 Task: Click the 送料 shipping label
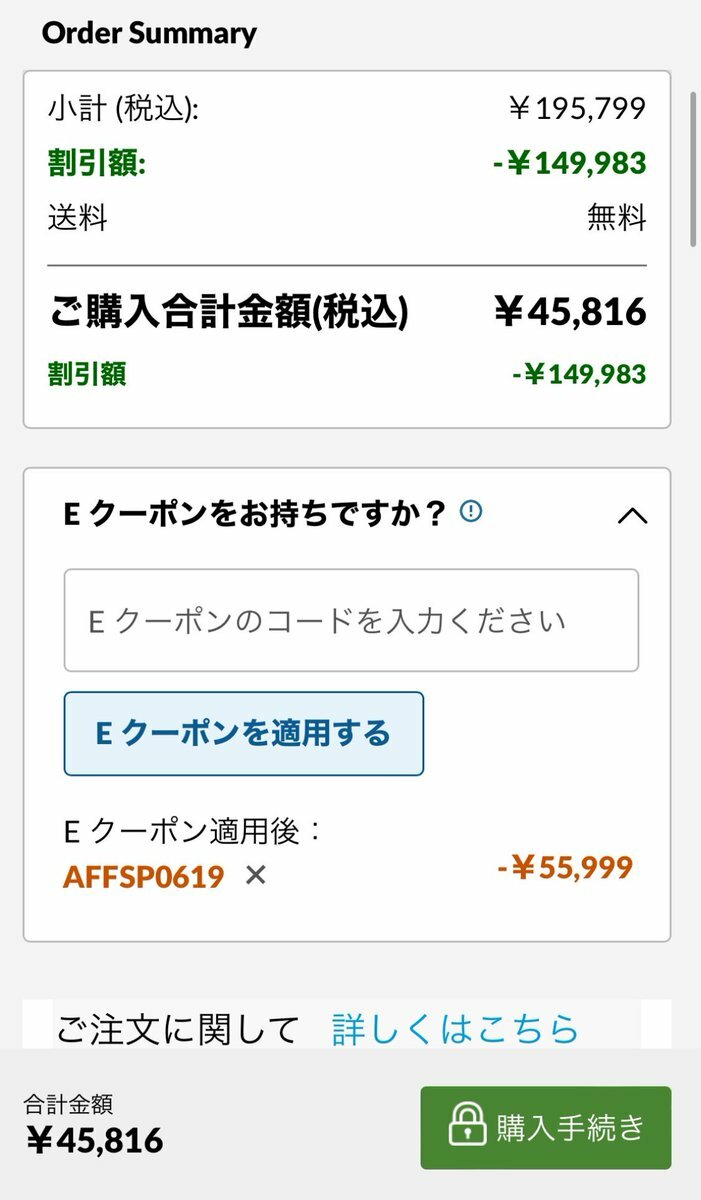click(x=77, y=217)
